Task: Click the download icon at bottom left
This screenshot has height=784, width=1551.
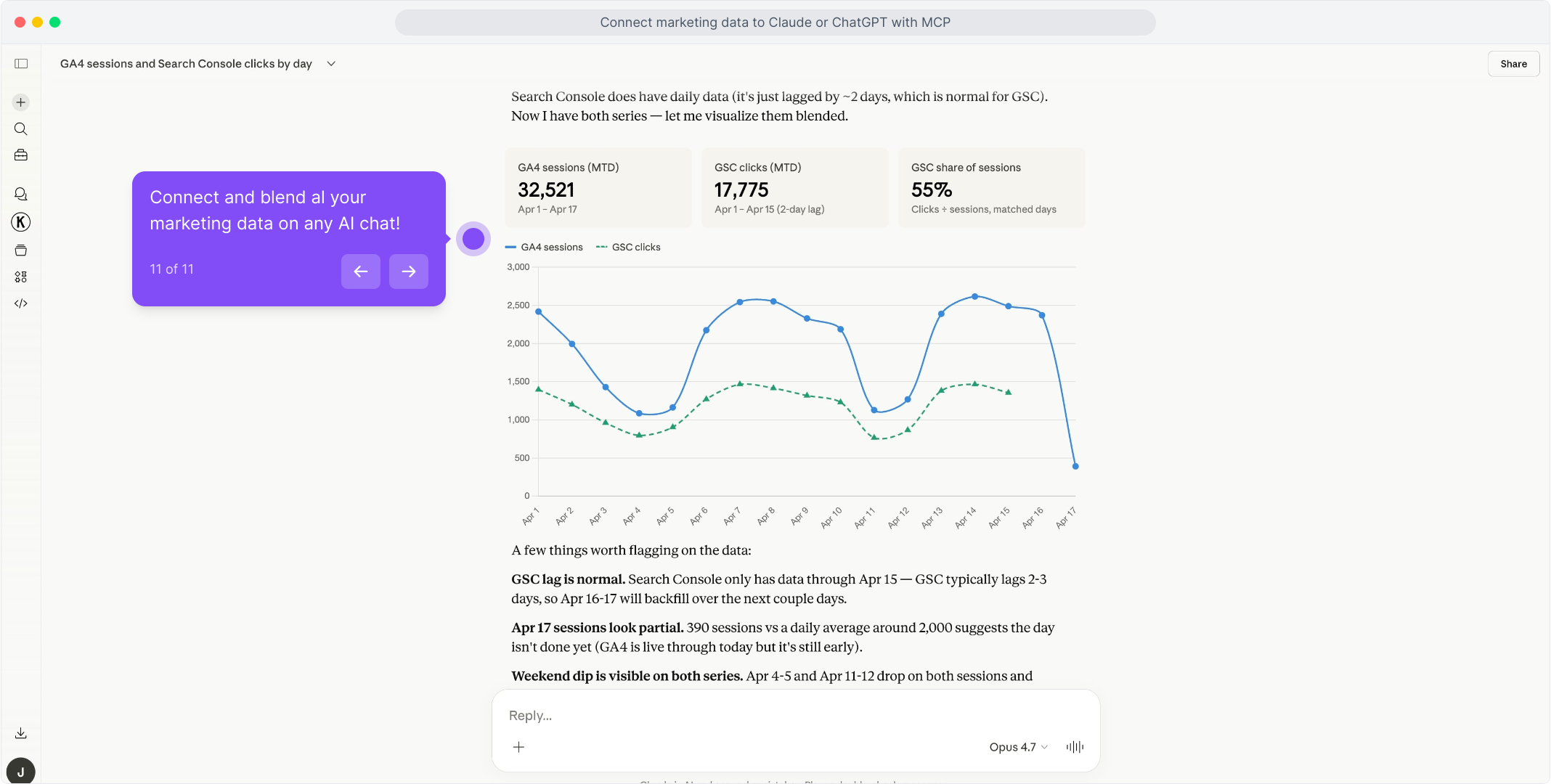Action: pyautogui.click(x=20, y=732)
